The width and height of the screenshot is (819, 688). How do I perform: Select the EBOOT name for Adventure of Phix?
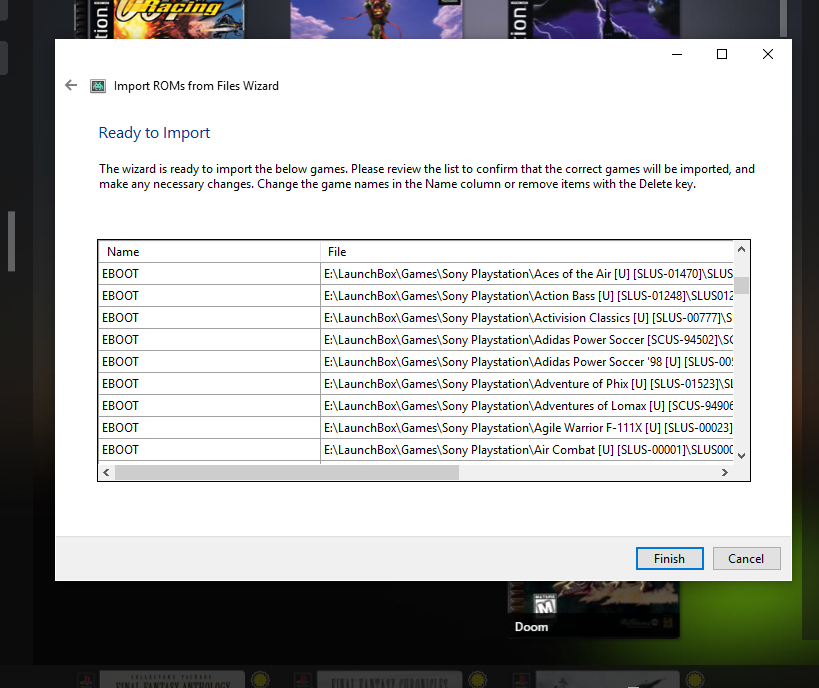(209, 383)
